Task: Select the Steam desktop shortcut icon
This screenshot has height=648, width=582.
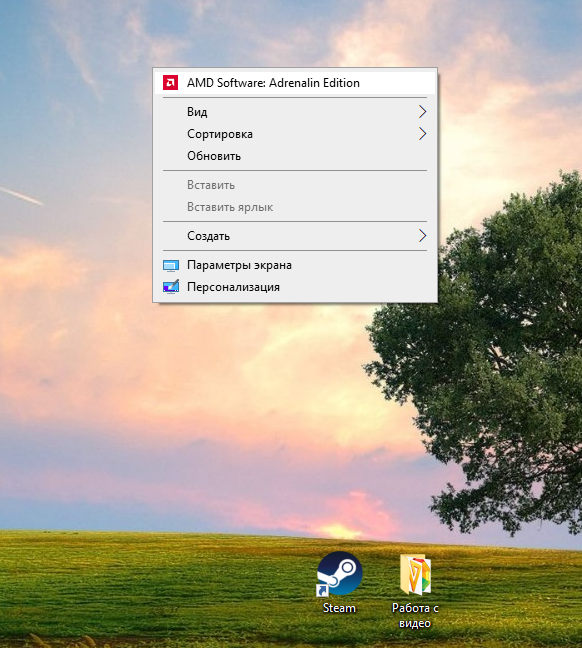Action: pos(339,574)
